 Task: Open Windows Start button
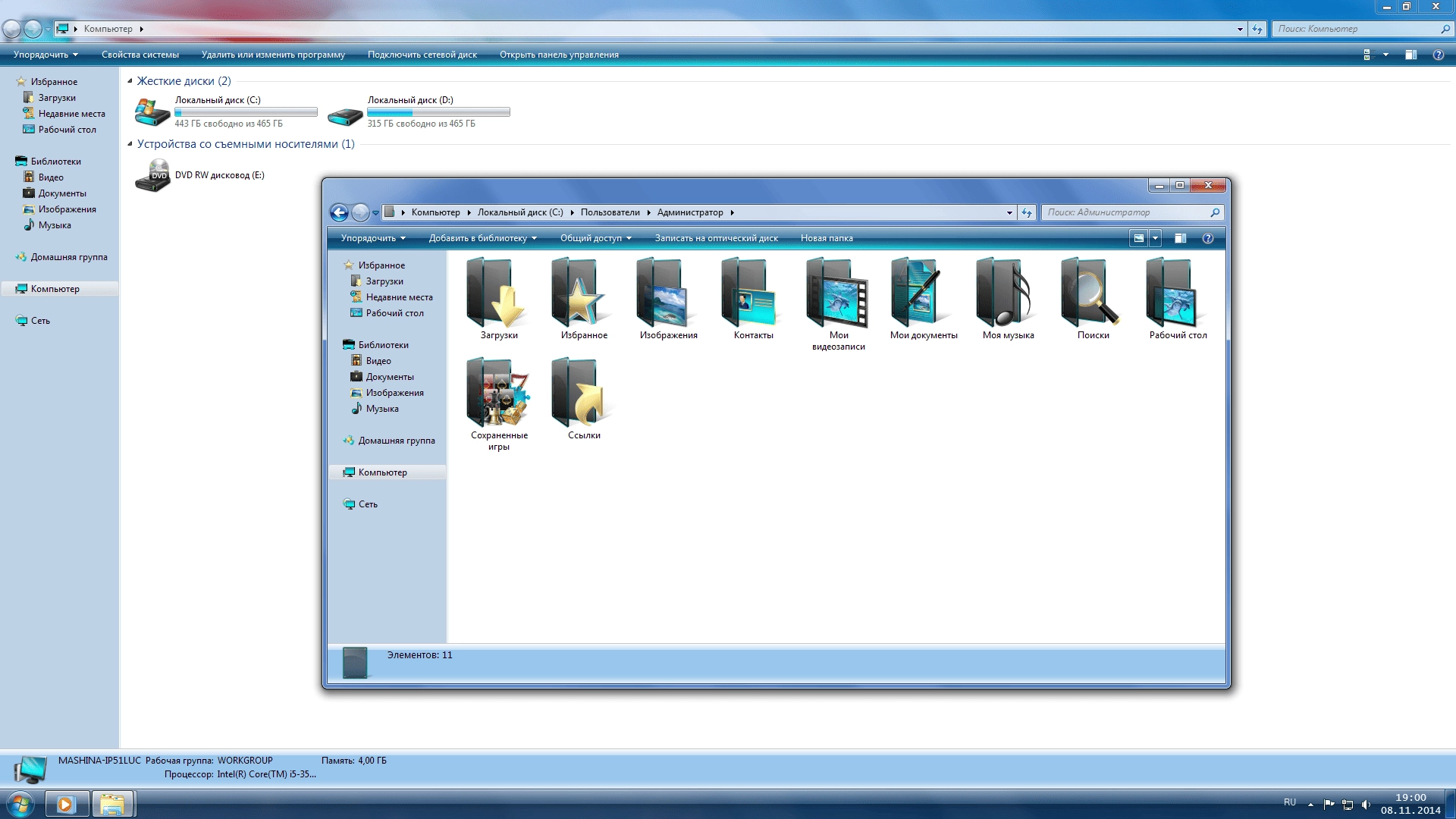click(20, 803)
